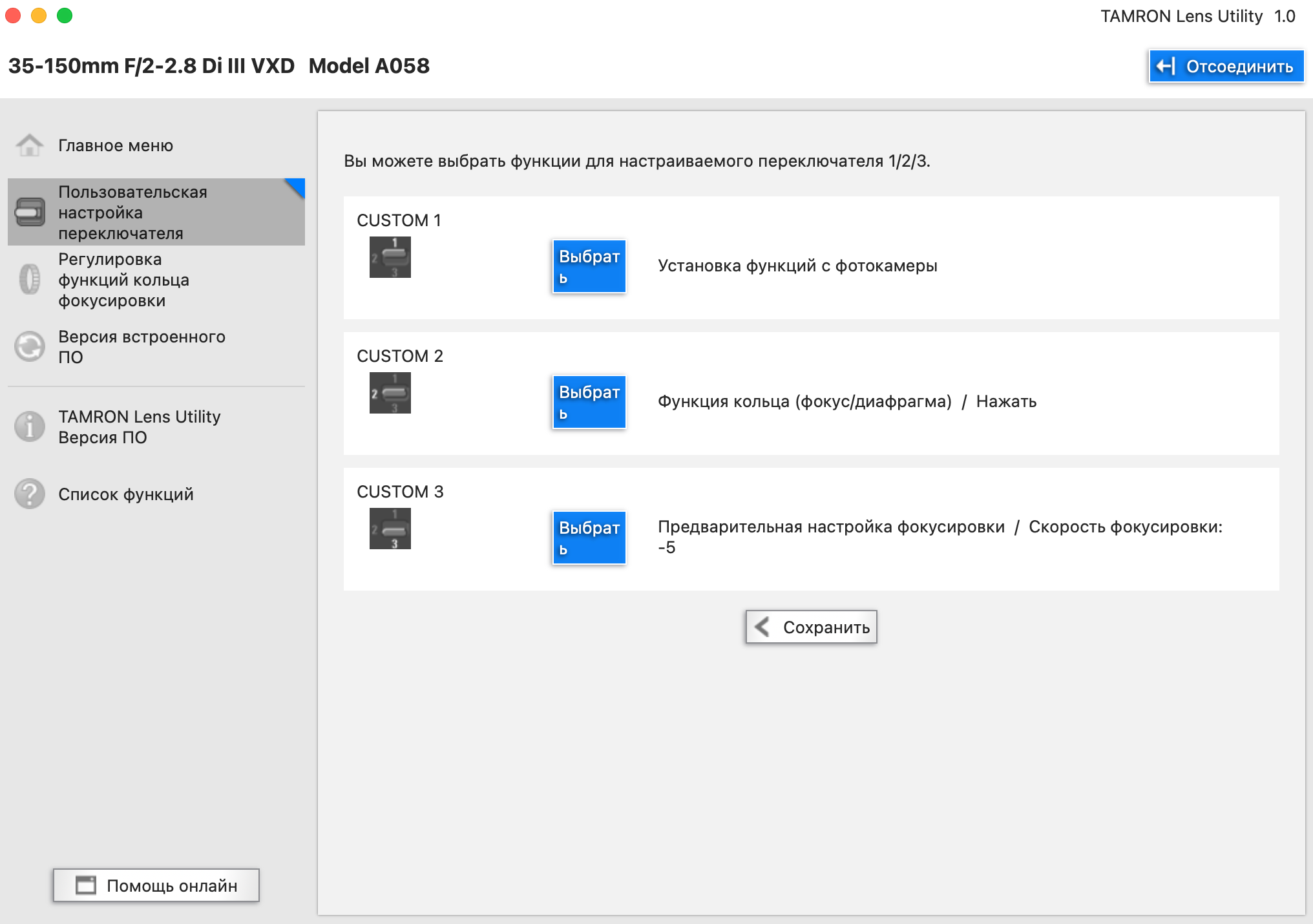Click the CUSTOM 3 switch position icon

click(x=390, y=529)
